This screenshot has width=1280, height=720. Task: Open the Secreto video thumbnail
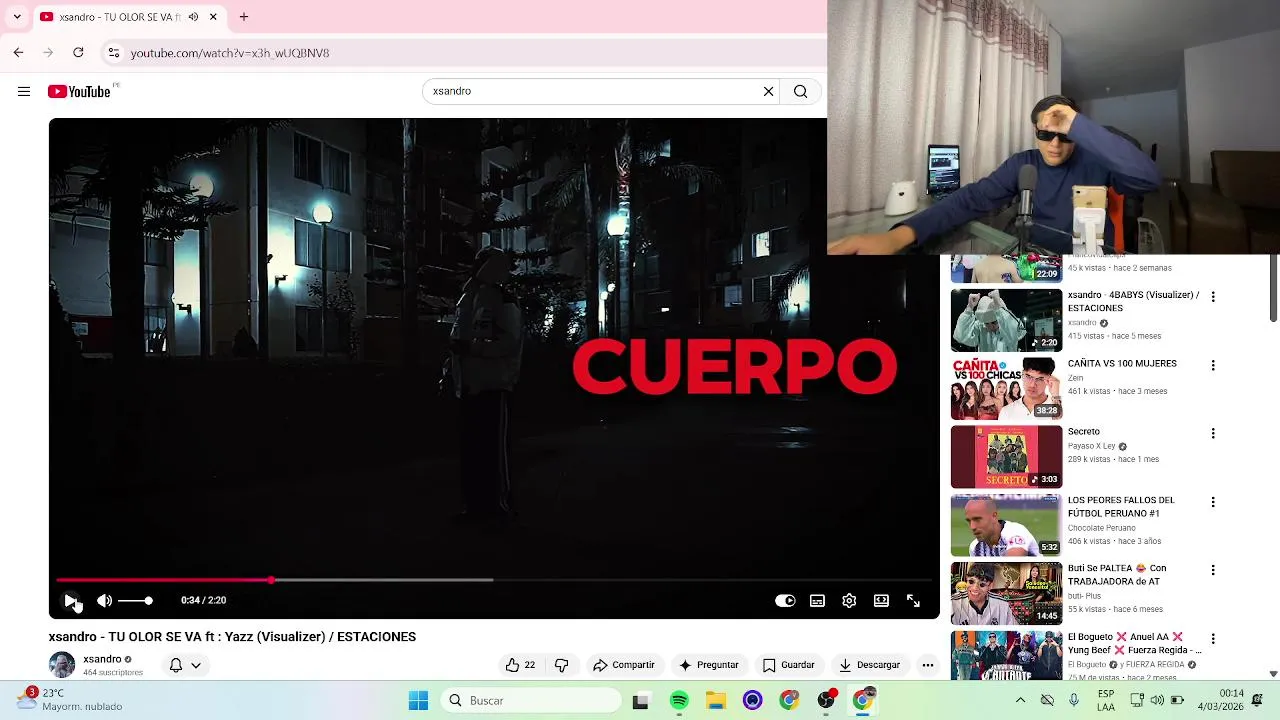1006,456
